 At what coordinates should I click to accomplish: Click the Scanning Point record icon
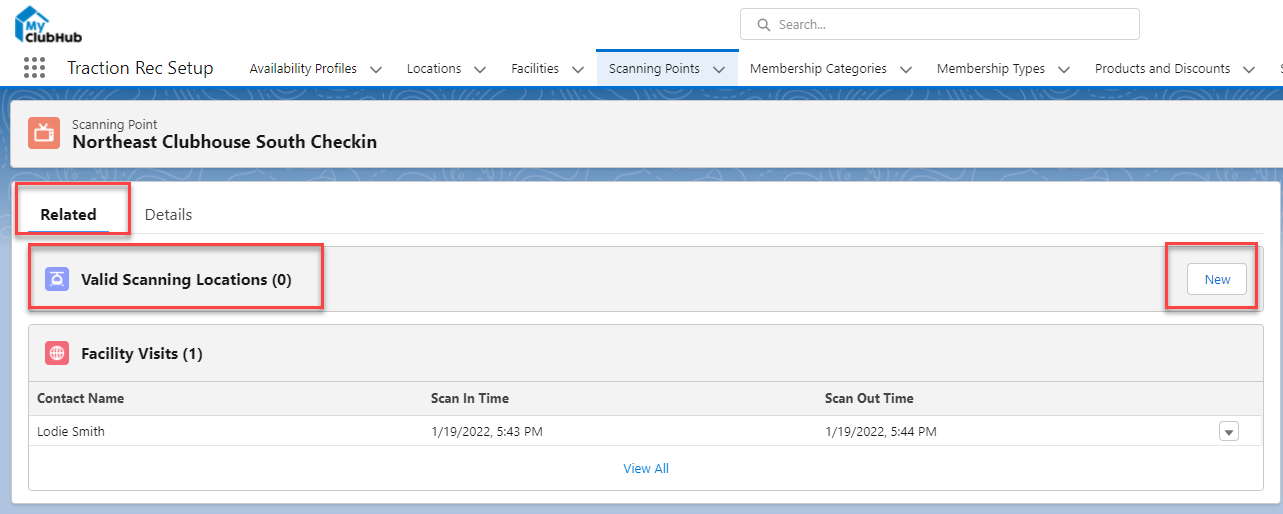[44, 132]
